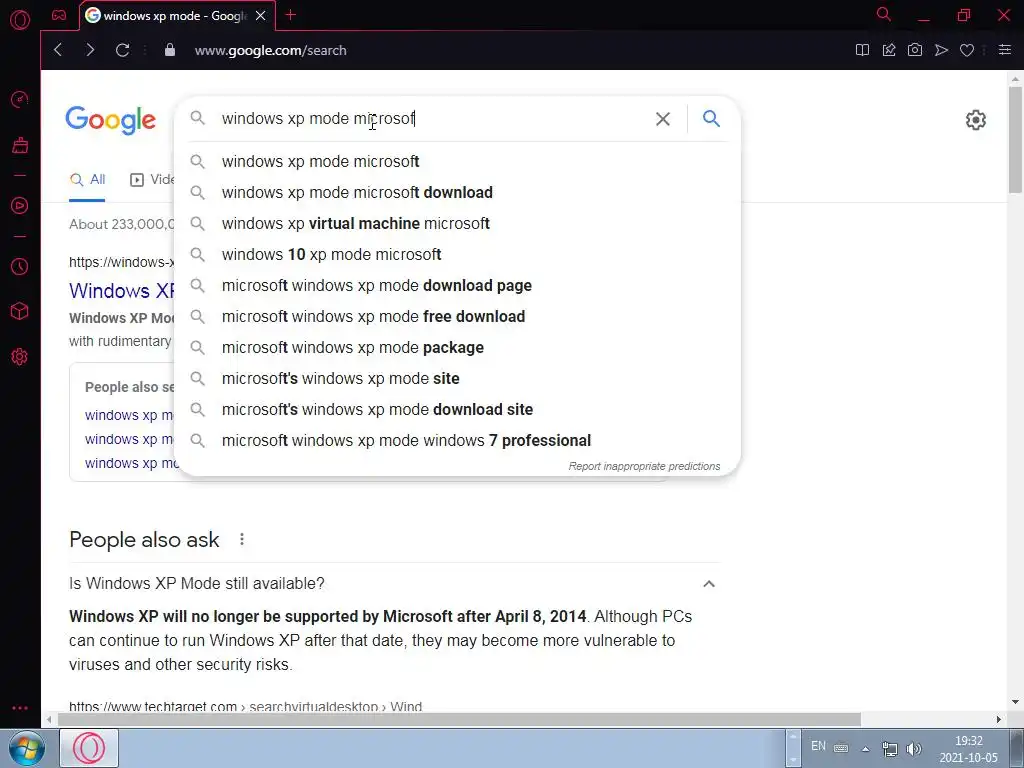Open sidebar three dots setup

20,708
